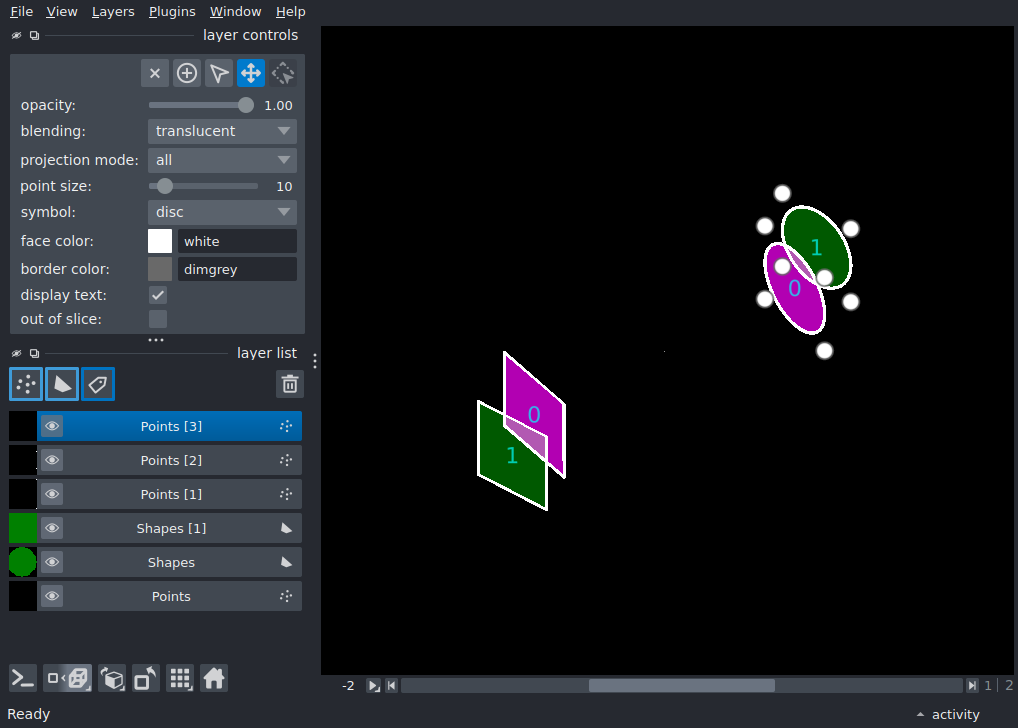Image resolution: width=1018 pixels, height=728 pixels.
Task: Create a new shapes layer
Action: coord(62,384)
